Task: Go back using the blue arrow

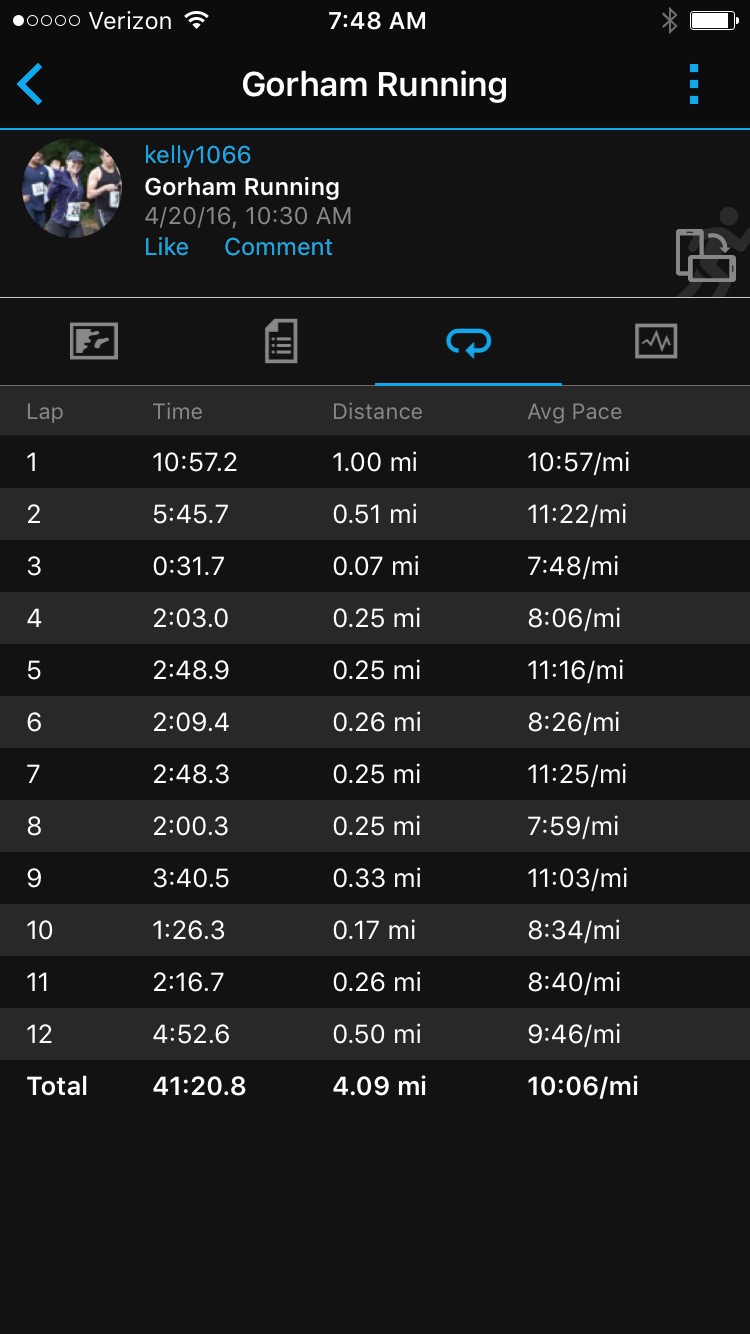Action: point(30,85)
